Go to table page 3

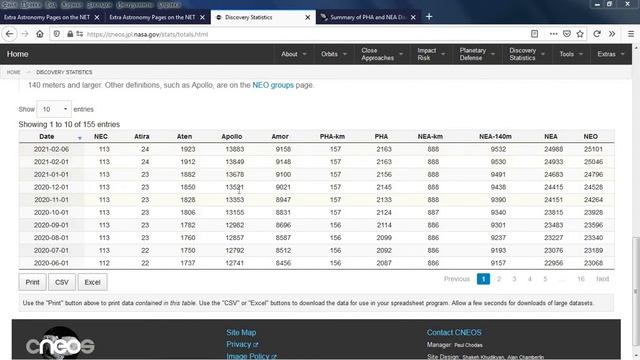(x=514, y=279)
